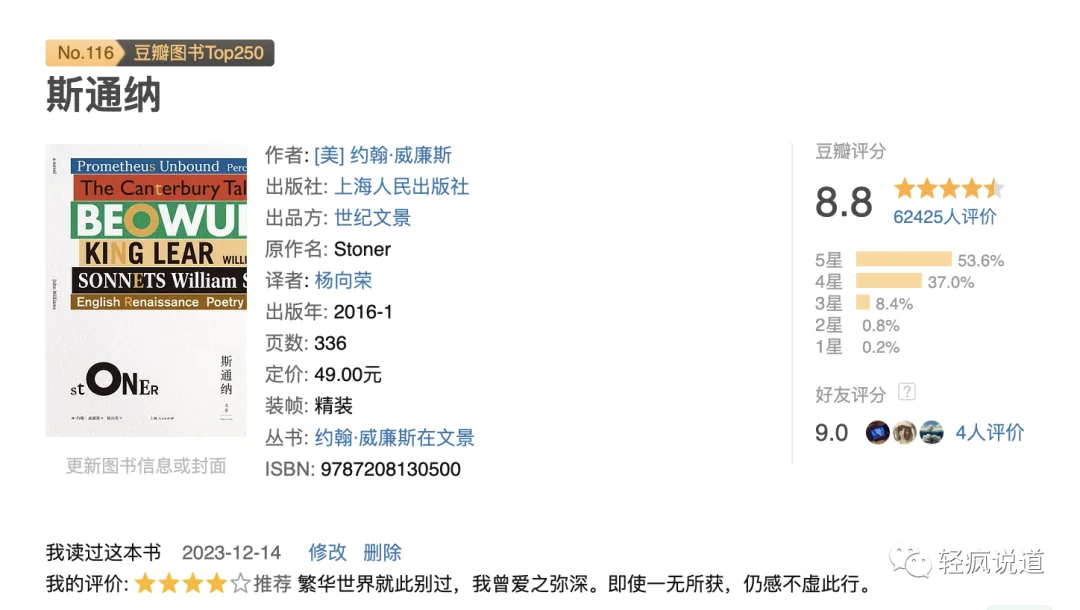Click the 推荐 rating label

[272, 584]
